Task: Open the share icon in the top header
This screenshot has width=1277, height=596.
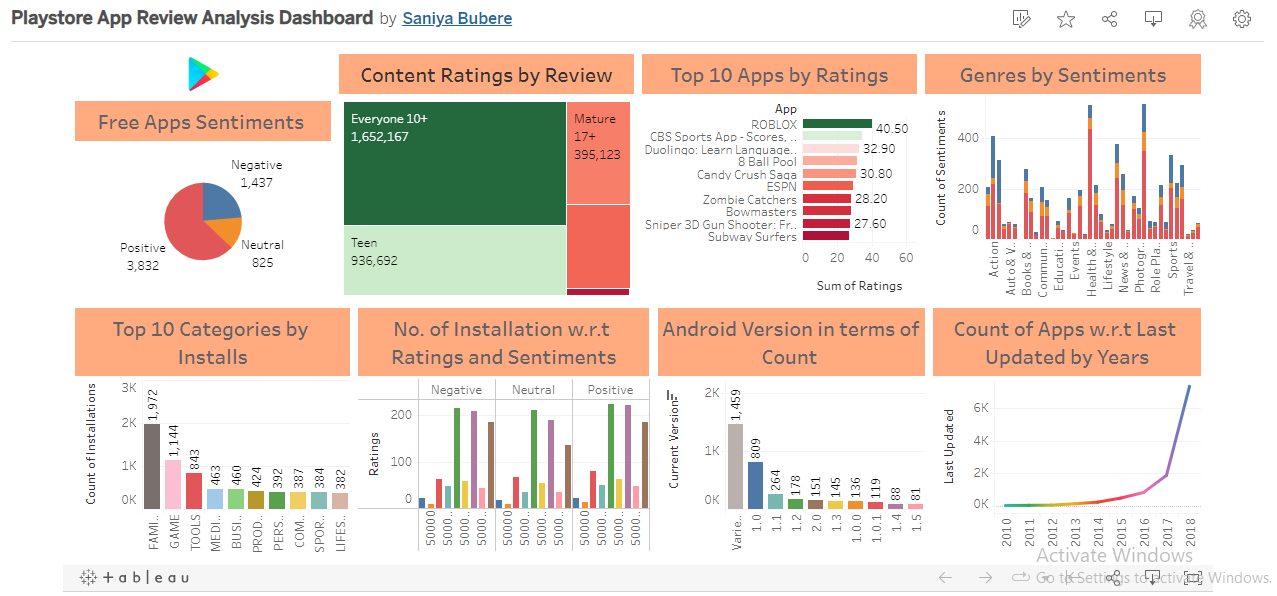Action: (x=1109, y=19)
